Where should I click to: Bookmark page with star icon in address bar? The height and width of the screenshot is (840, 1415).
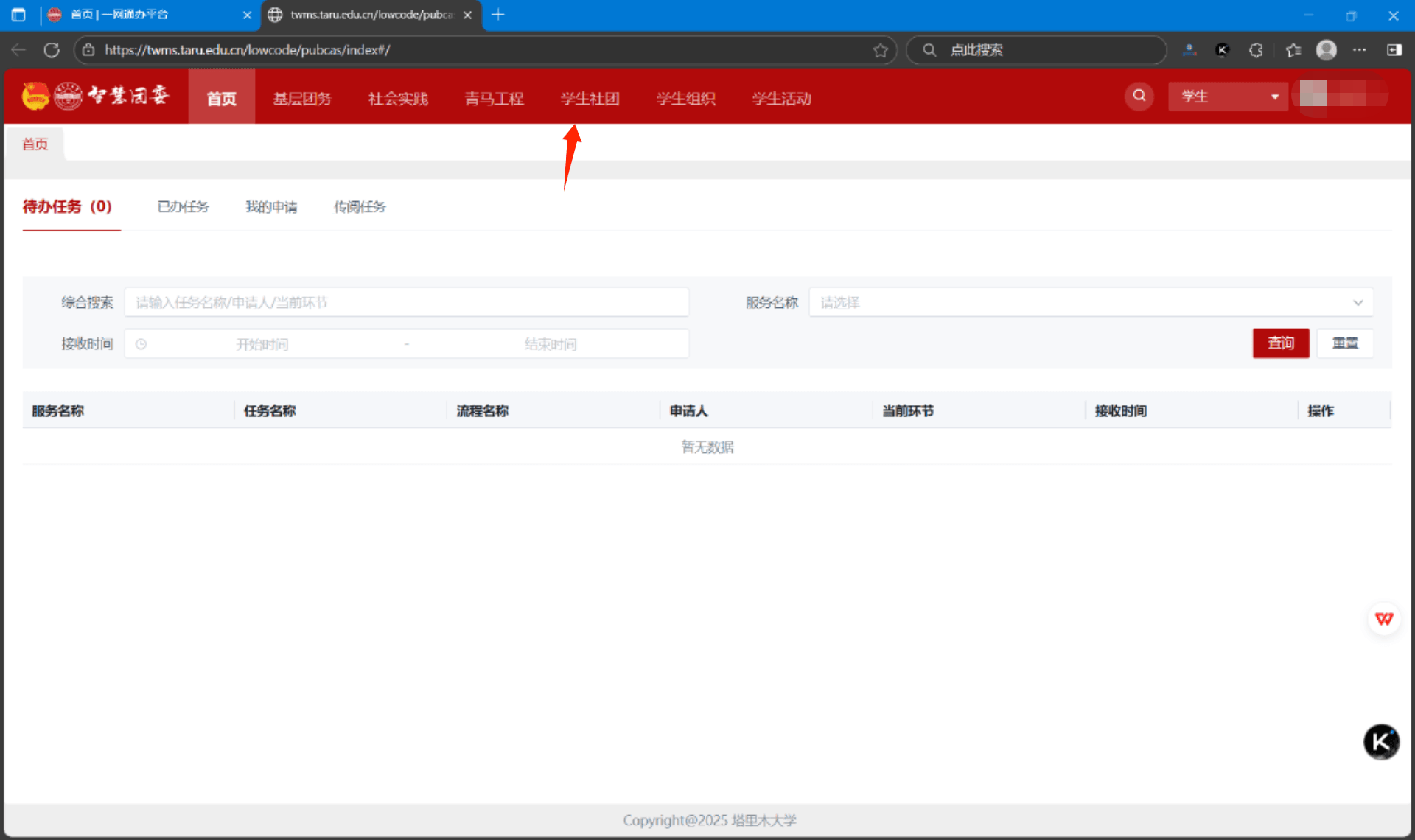click(x=880, y=50)
